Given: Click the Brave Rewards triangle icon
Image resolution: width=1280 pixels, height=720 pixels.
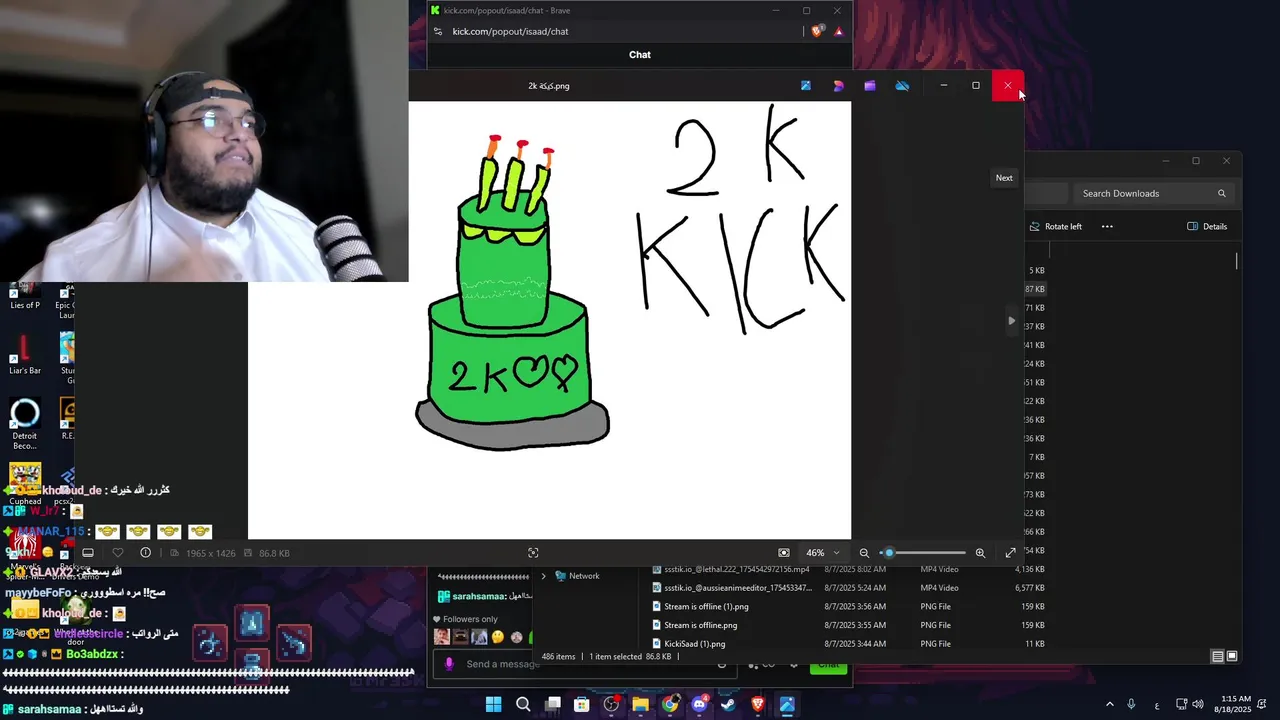Looking at the screenshot, I should pos(838,31).
